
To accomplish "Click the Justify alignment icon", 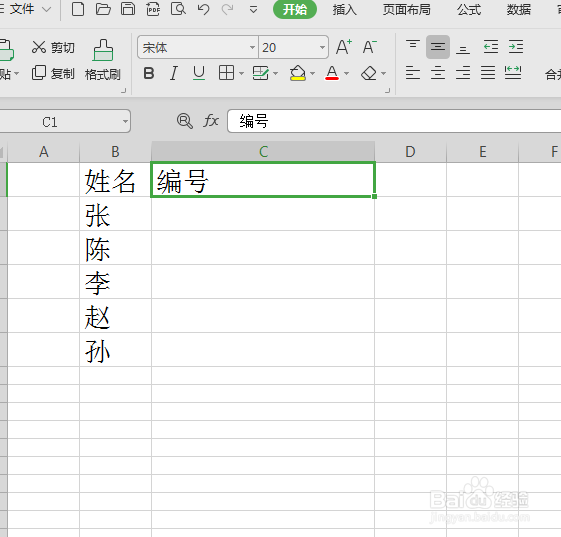I will [488, 73].
